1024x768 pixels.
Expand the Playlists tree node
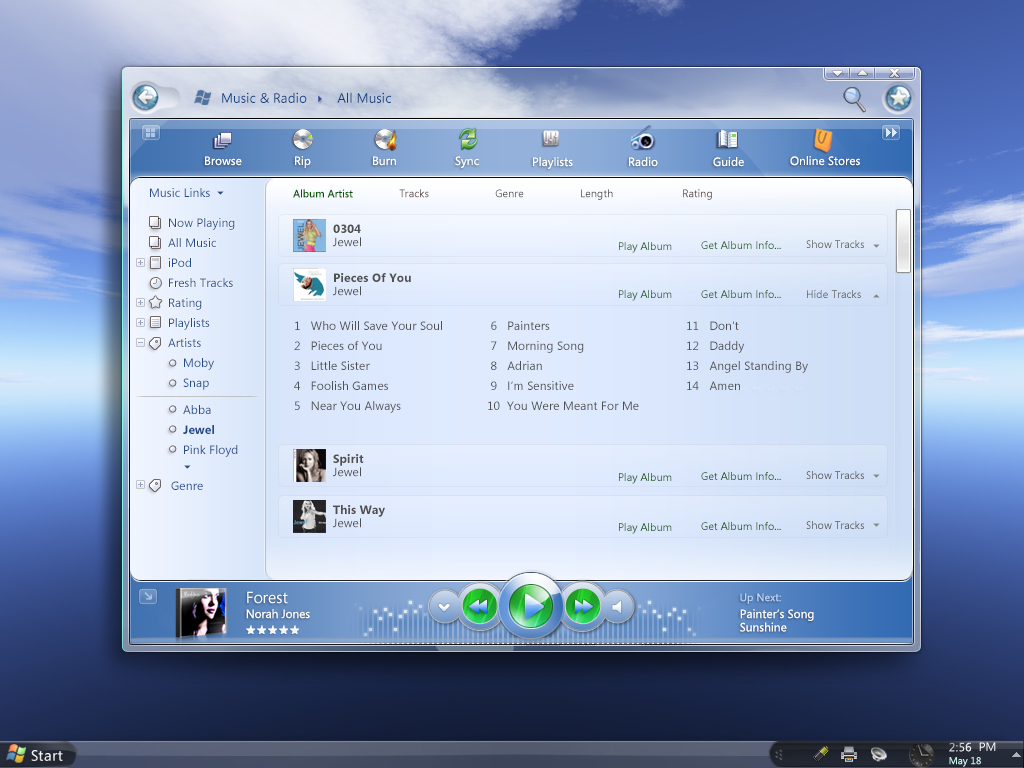140,323
